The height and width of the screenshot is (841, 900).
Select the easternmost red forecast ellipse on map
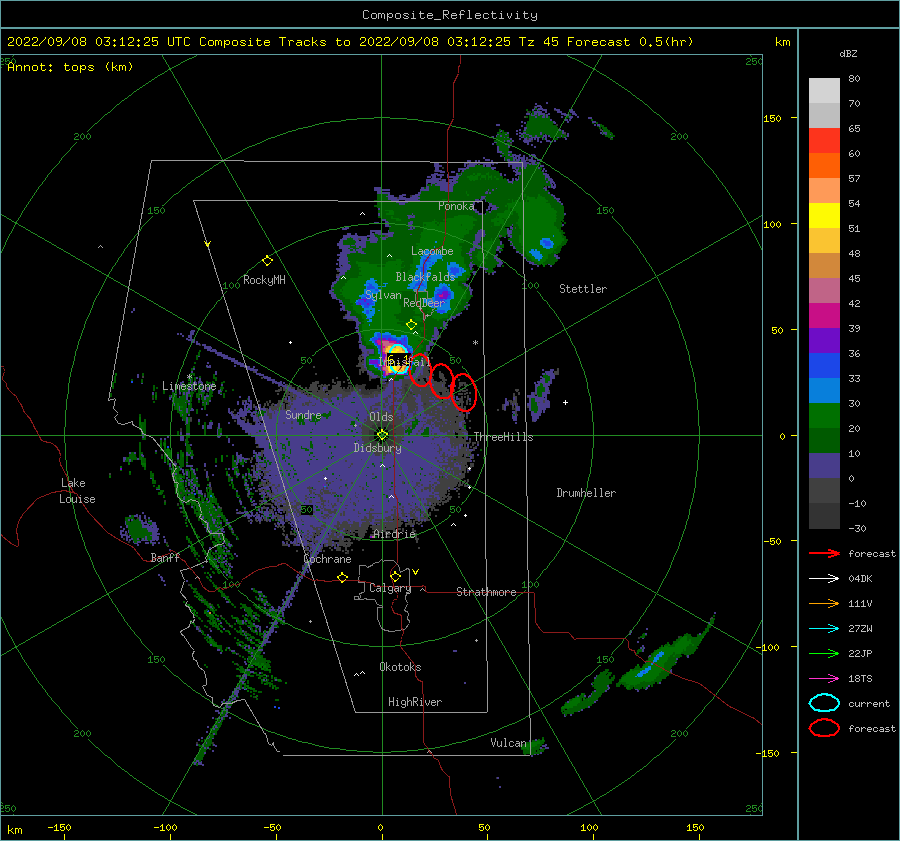464,392
